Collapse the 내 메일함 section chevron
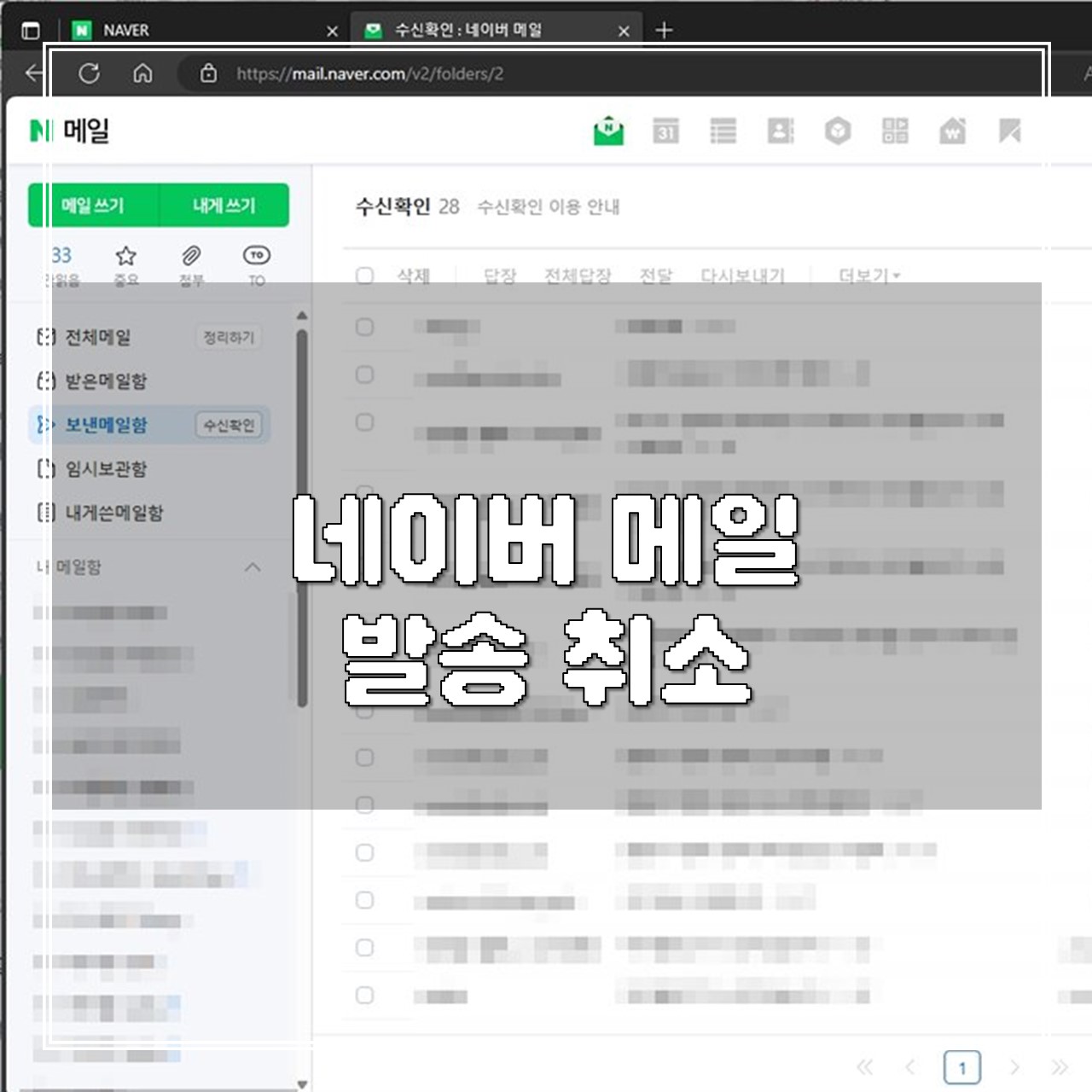Viewport: 1092px width, 1092px height. pos(253,567)
